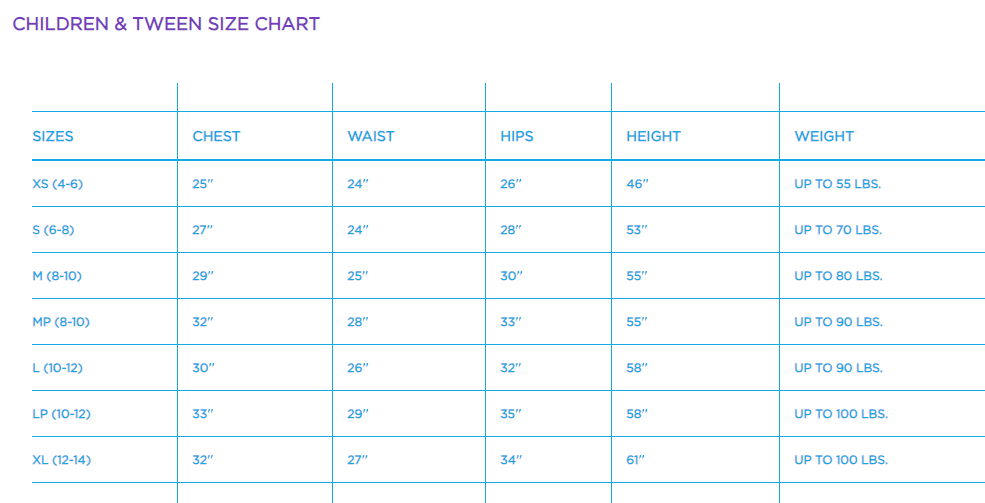Select the XL (12-14) size label

(60, 460)
